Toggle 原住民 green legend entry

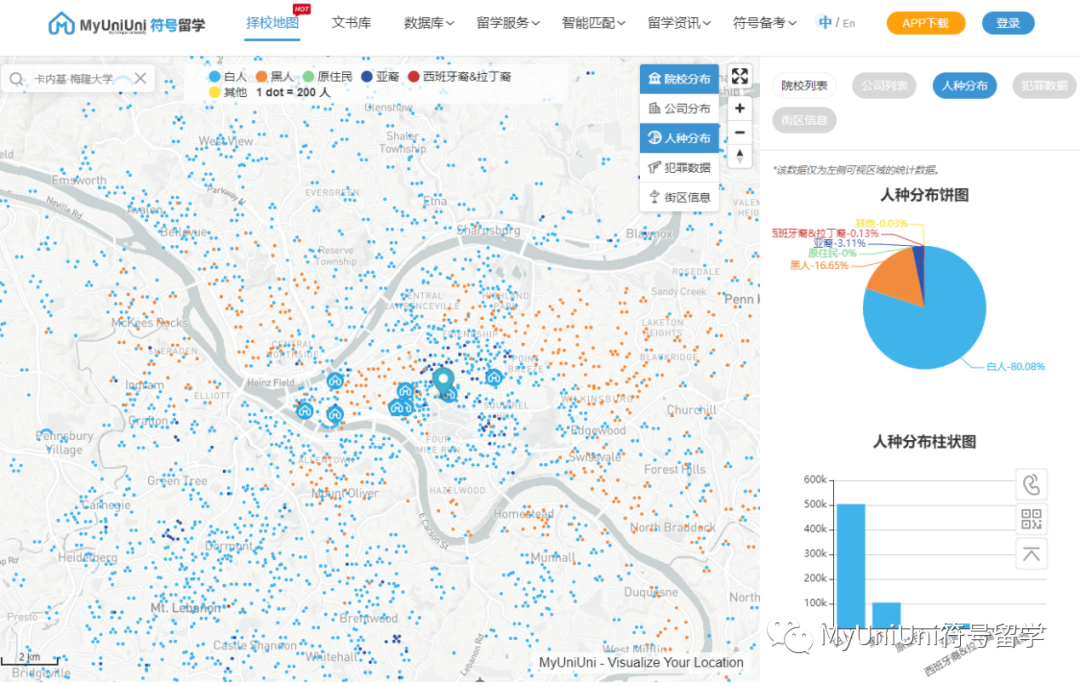[327, 76]
